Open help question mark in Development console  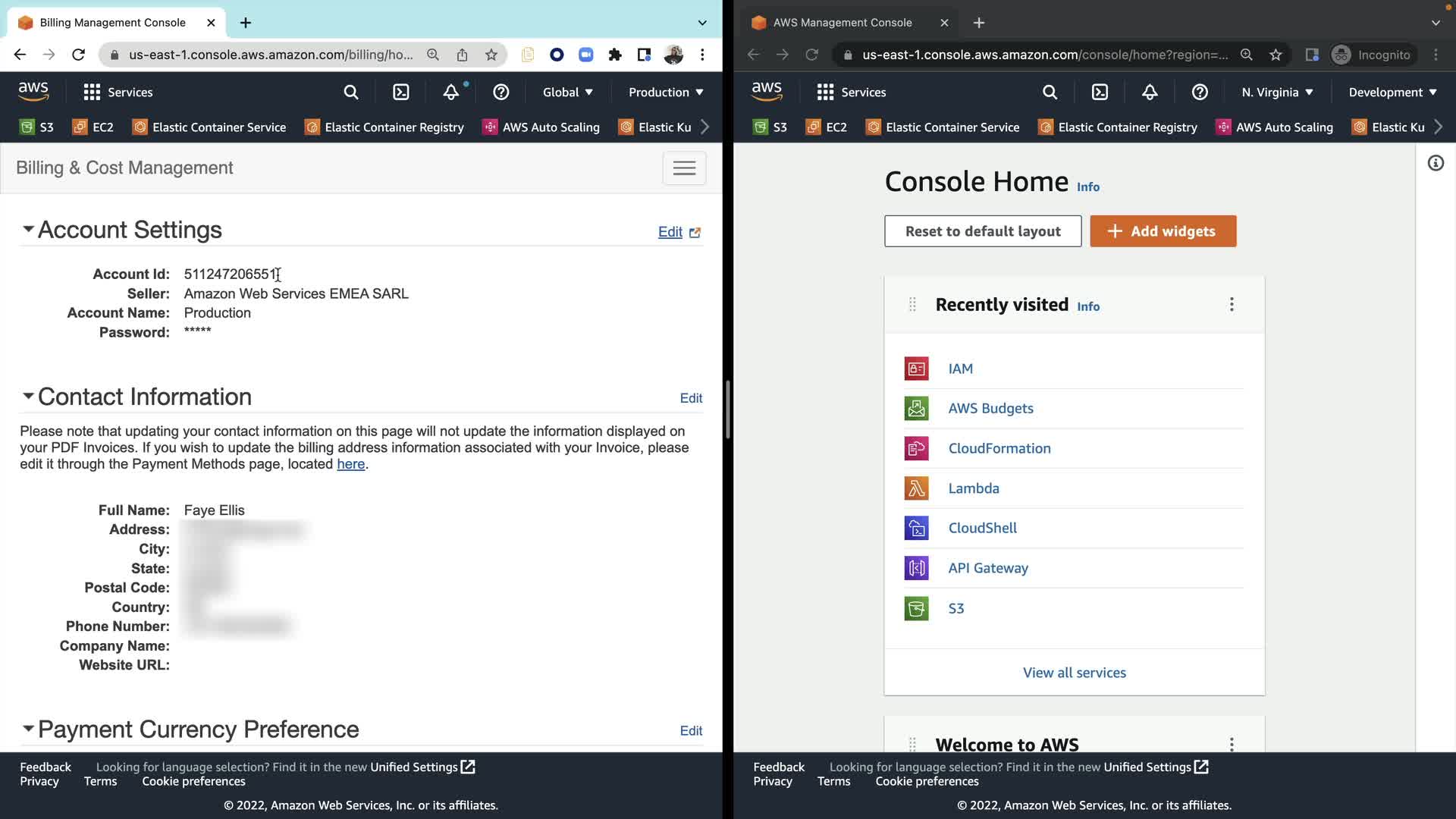tap(1200, 93)
